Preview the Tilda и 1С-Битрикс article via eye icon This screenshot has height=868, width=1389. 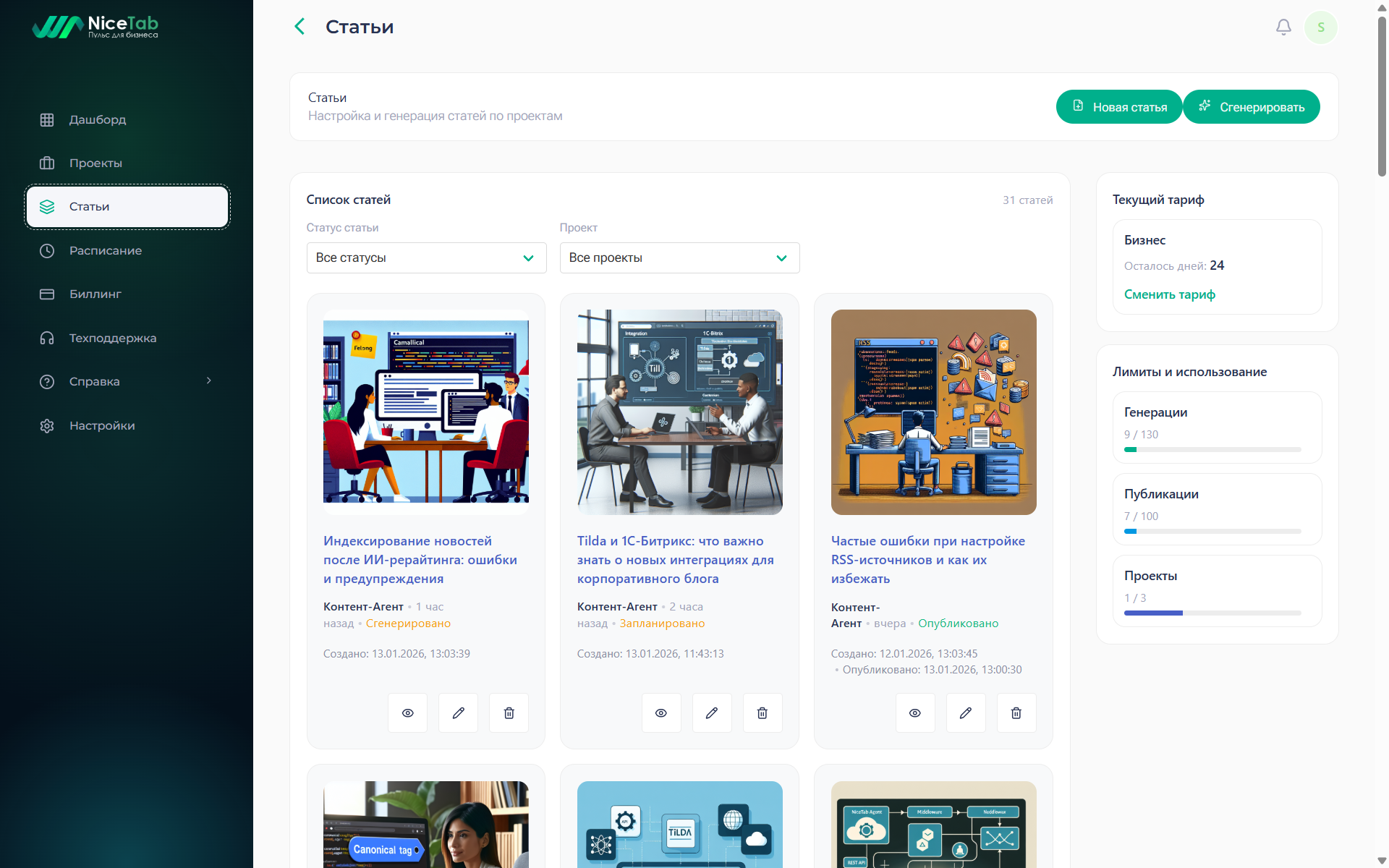click(661, 712)
